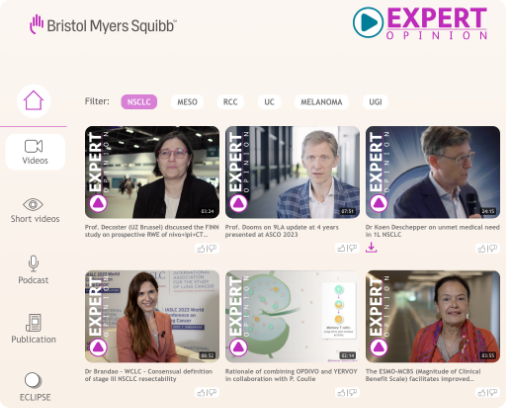Image resolution: width=506 pixels, height=408 pixels.
Task: Click the Bristol Myers Squibb logo
Action: pyautogui.click(x=103, y=25)
